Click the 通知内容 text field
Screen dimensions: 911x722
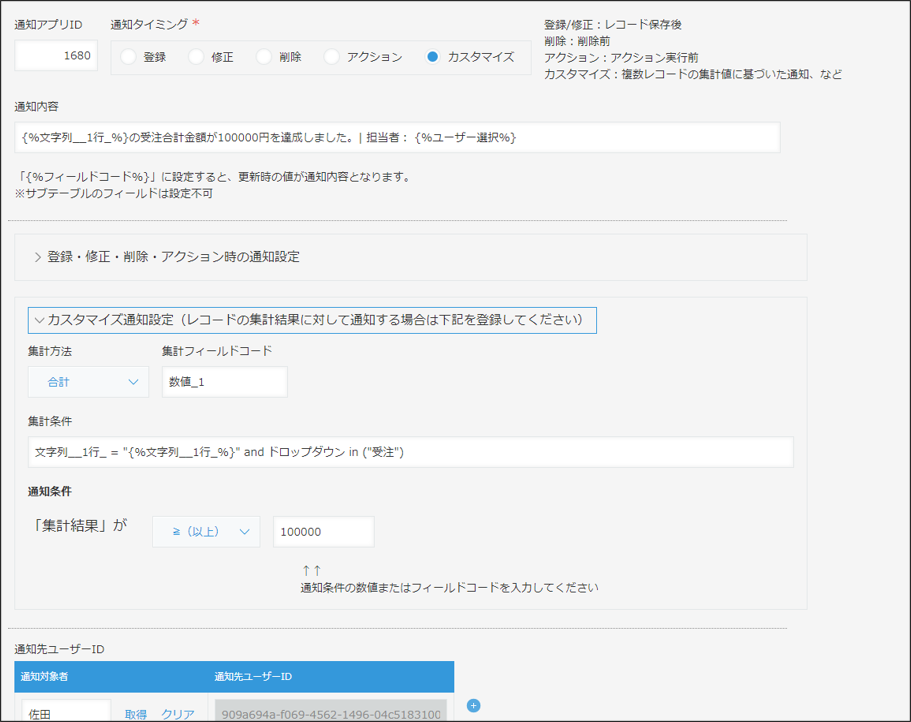point(397,138)
